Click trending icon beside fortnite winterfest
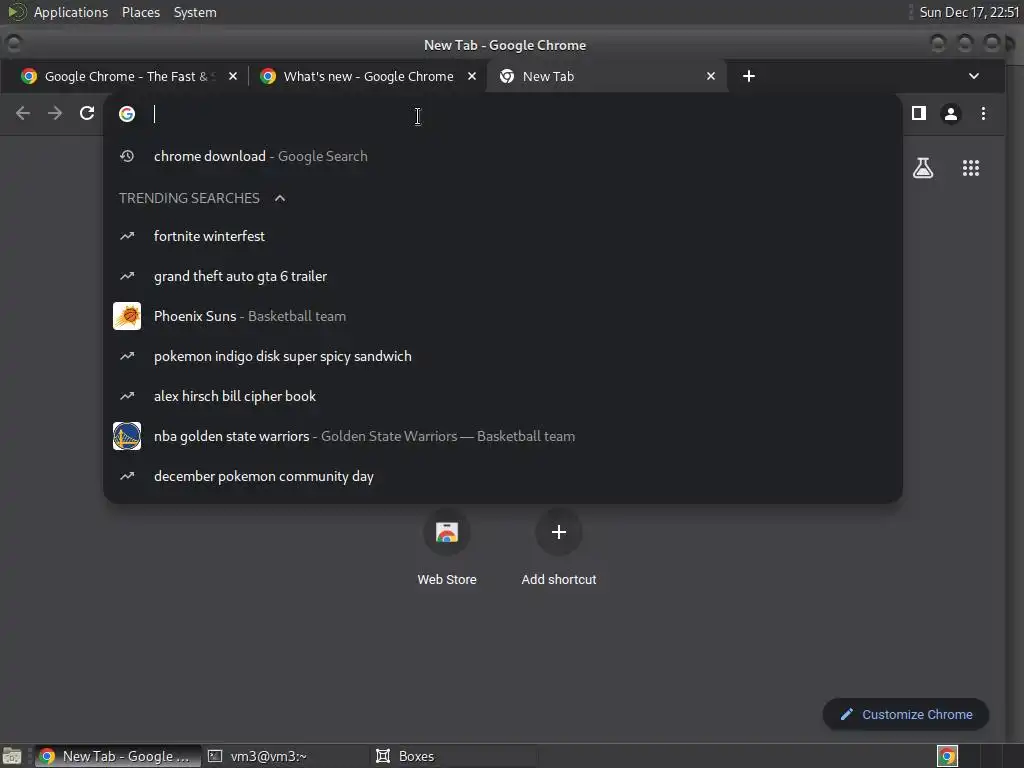Screen dimensions: 1024x768 [x=127, y=236]
